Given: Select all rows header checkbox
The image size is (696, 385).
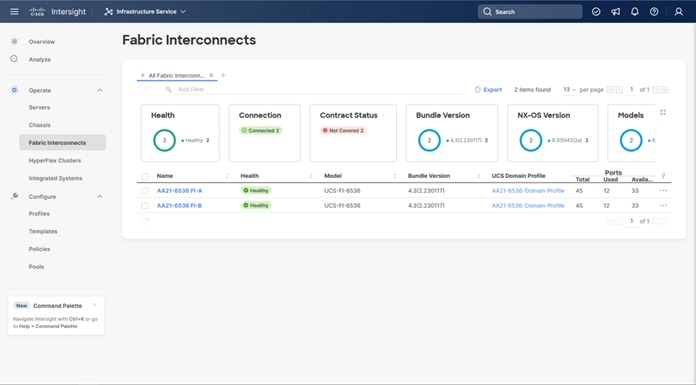Looking at the screenshot, I should tap(145, 176).
